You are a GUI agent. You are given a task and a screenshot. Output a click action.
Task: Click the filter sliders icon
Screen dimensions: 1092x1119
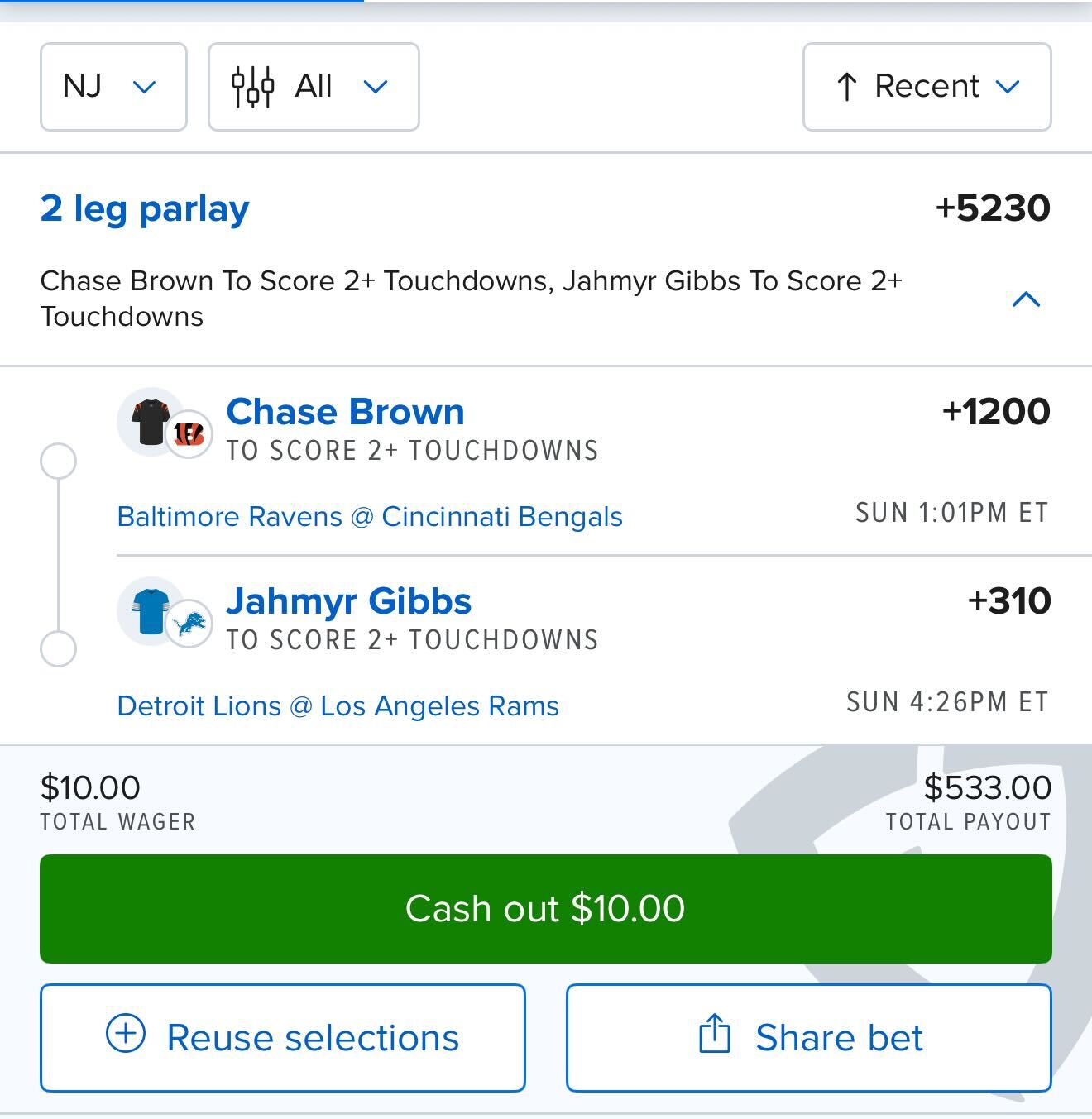(252, 87)
